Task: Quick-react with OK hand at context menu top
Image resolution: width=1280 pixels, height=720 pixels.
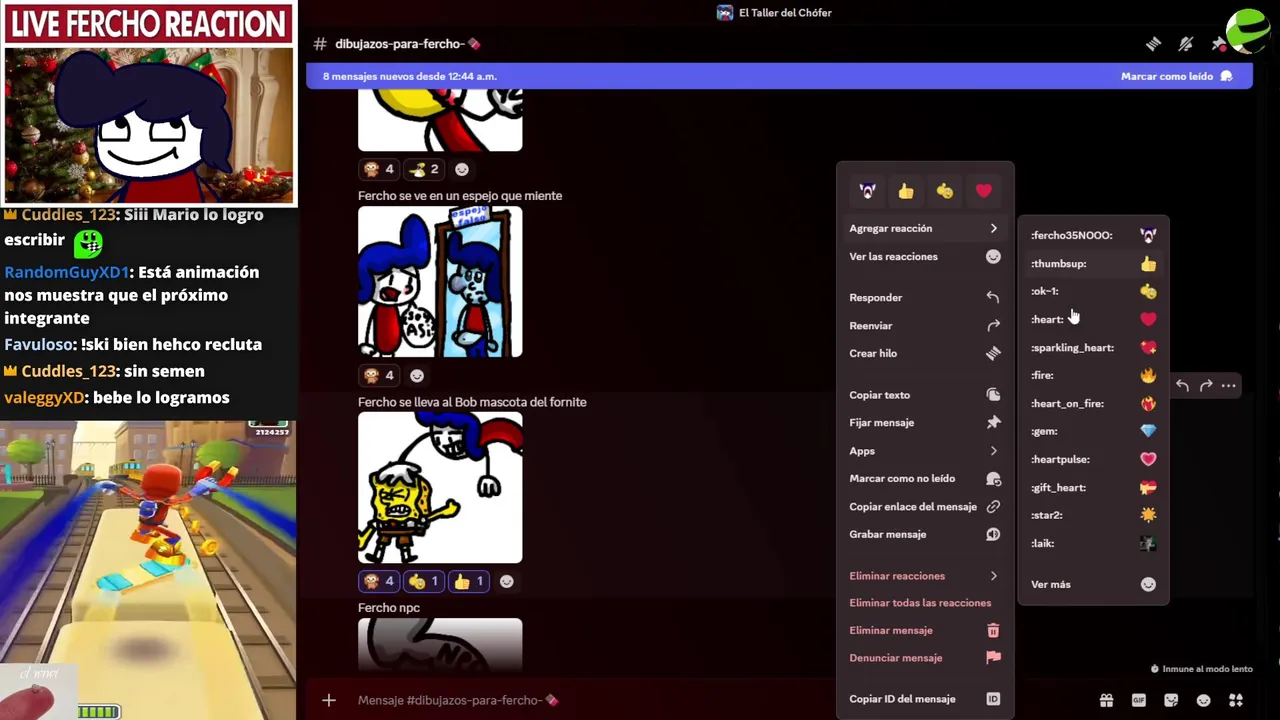Action: click(x=945, y=191)
